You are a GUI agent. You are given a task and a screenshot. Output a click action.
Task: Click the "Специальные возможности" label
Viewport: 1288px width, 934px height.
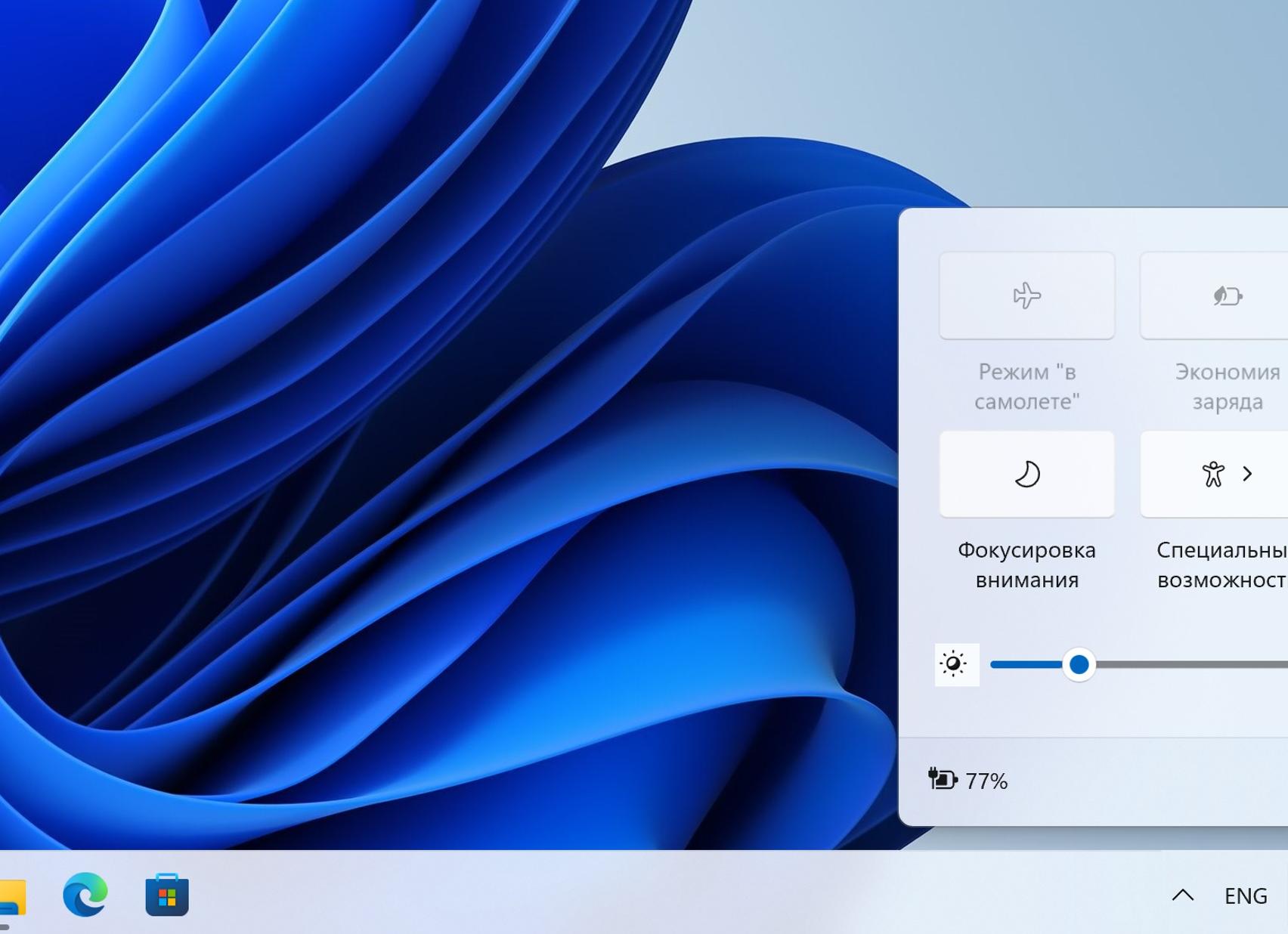click(1222, 564)
